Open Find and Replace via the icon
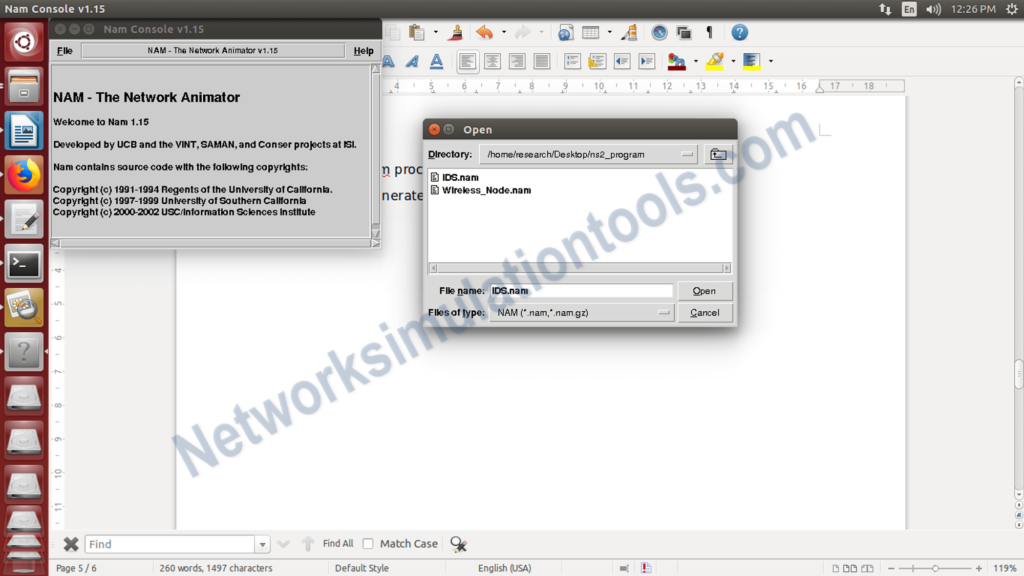The height and width of the screenshot is (576, 1024). pos(458,543)
